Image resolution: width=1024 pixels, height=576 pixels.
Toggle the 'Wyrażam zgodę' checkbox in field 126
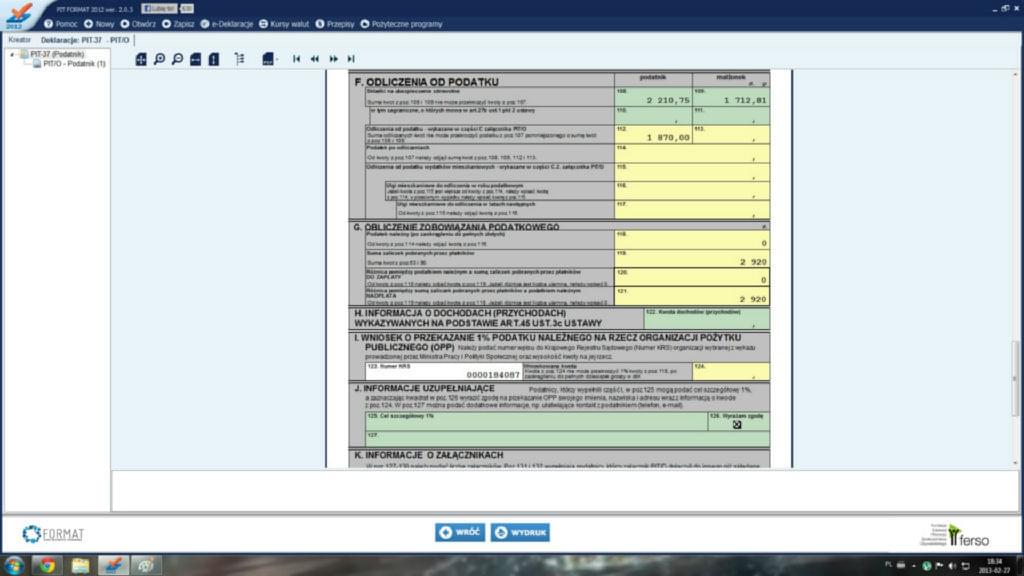click(737, 424)
